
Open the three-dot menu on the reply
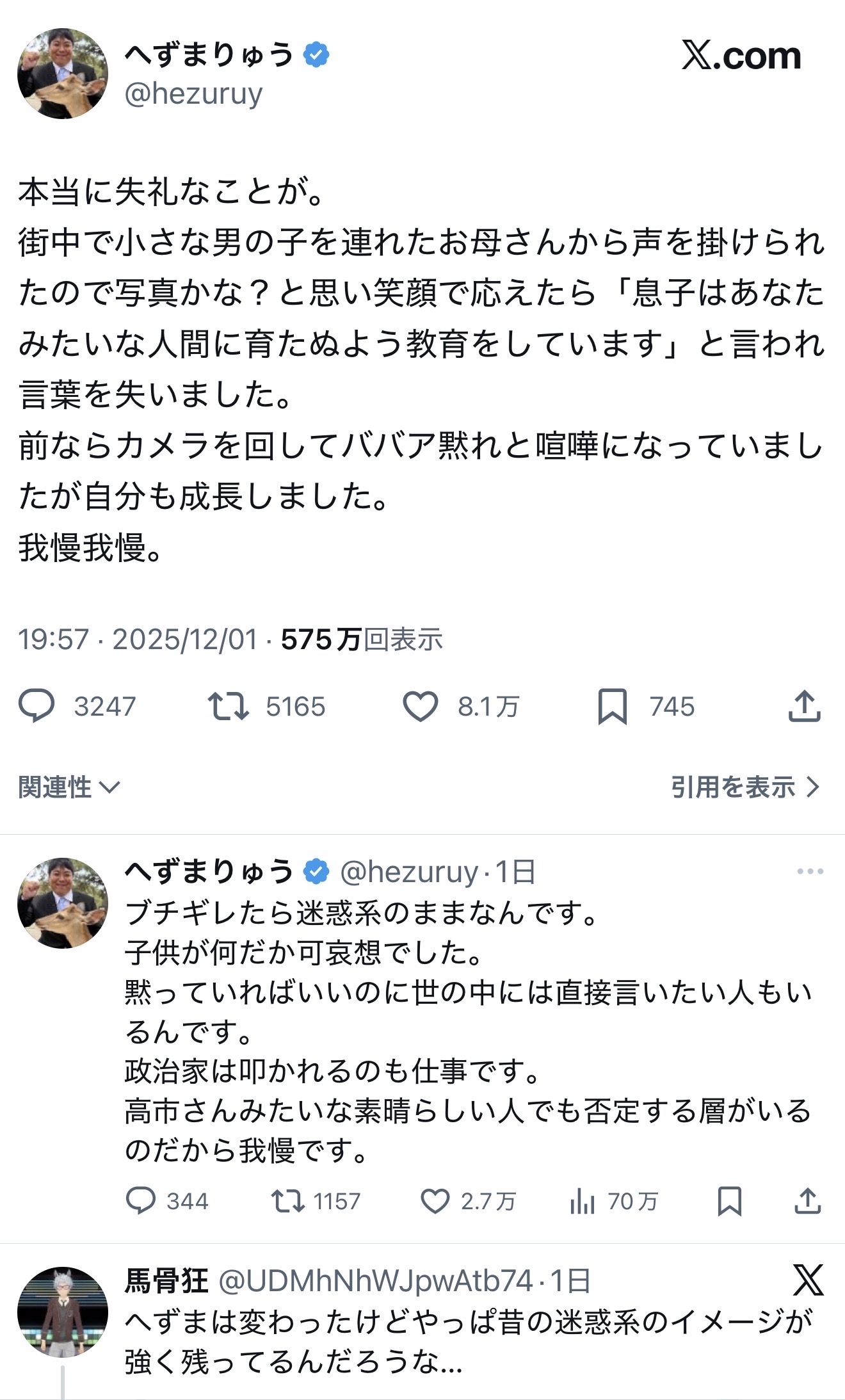(810, 871)
